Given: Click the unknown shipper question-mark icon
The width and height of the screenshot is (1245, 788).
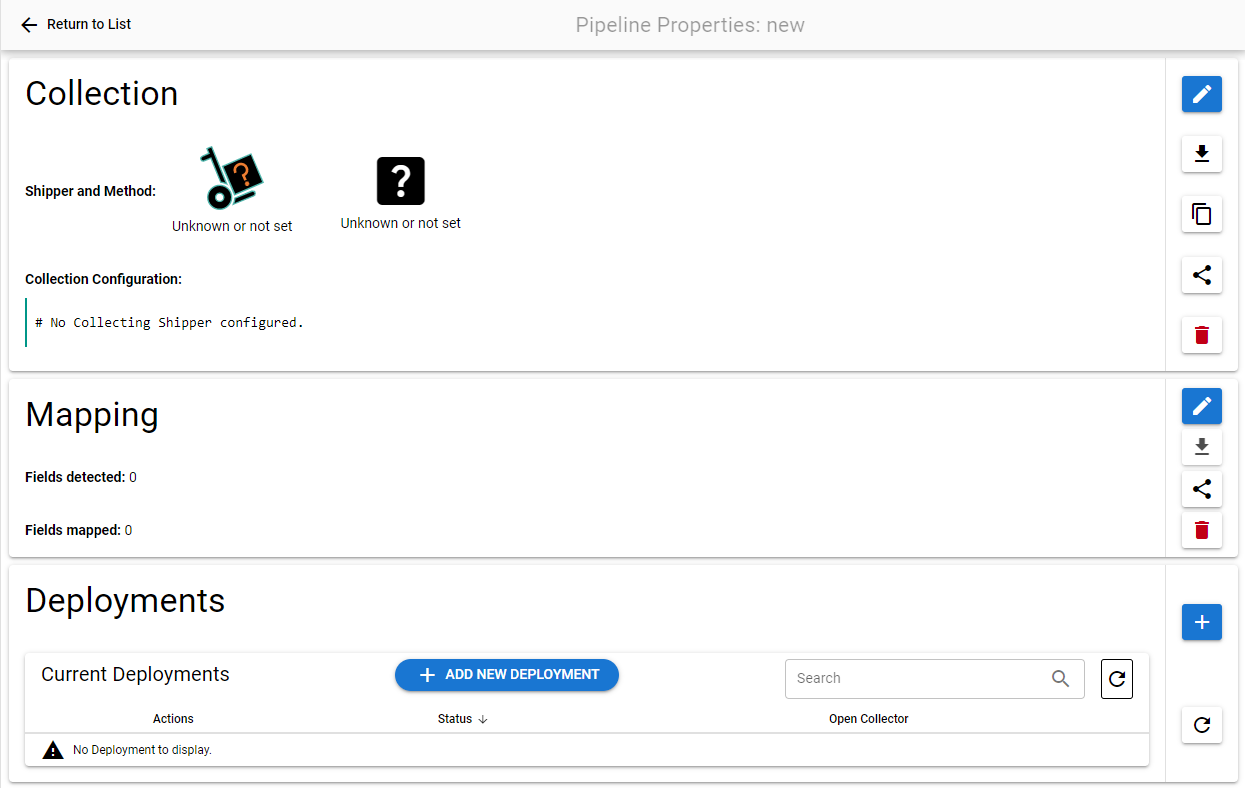Looking at the screenshot, I should click(400, 180).
